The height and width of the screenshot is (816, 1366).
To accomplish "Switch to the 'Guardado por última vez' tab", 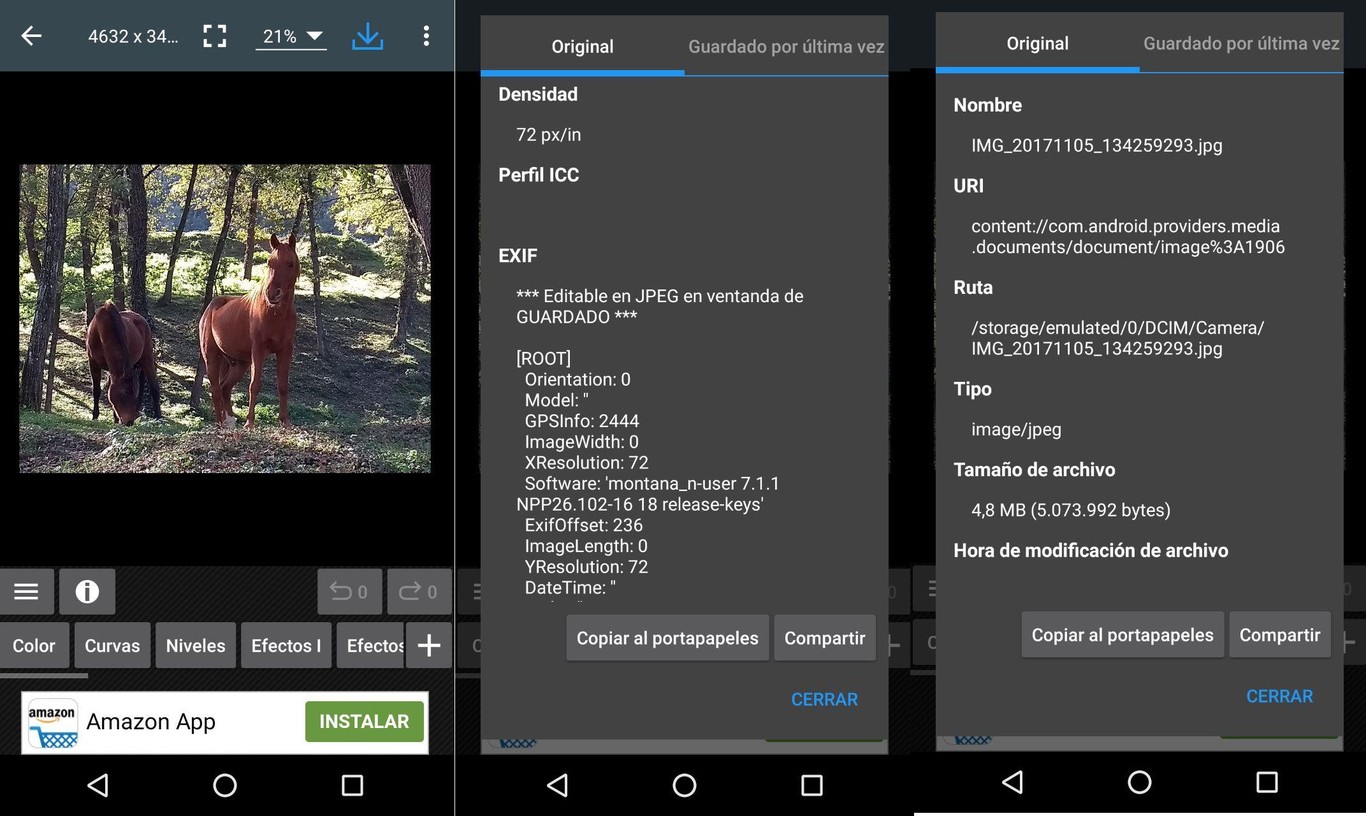I will (x=786, y=46).
